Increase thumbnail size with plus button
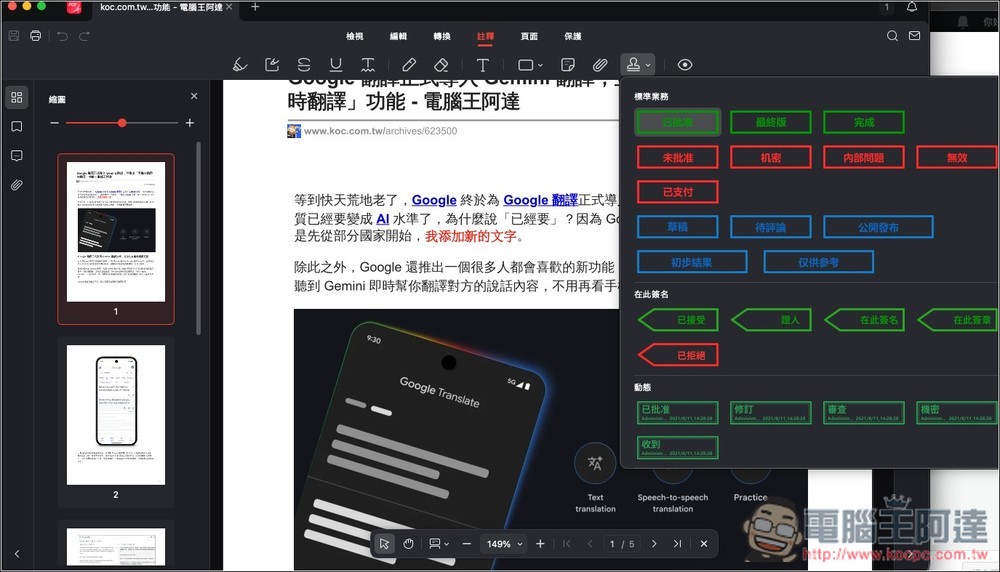 coord(189,122)
